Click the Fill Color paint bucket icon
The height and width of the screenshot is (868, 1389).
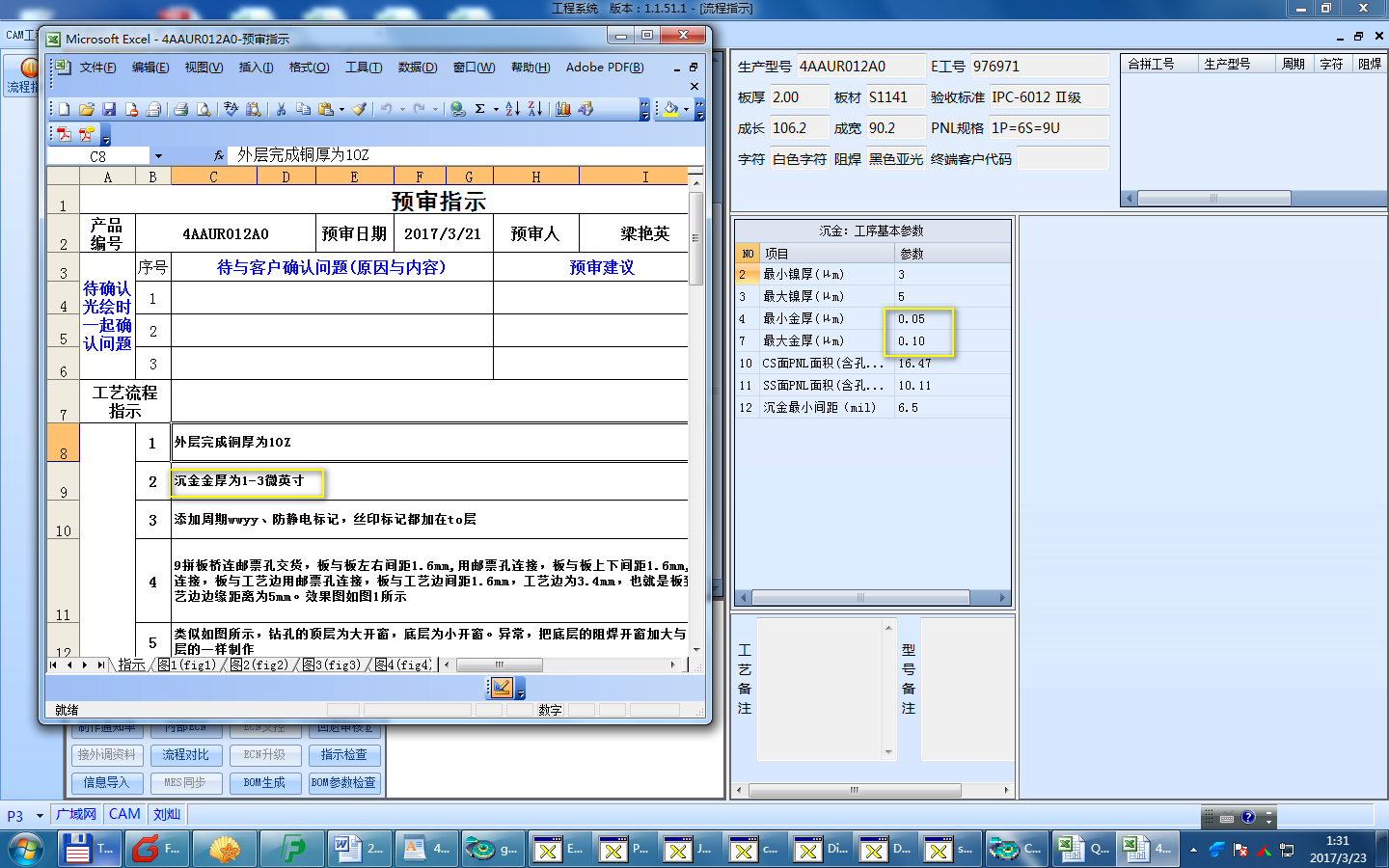[x=670, y=109]
